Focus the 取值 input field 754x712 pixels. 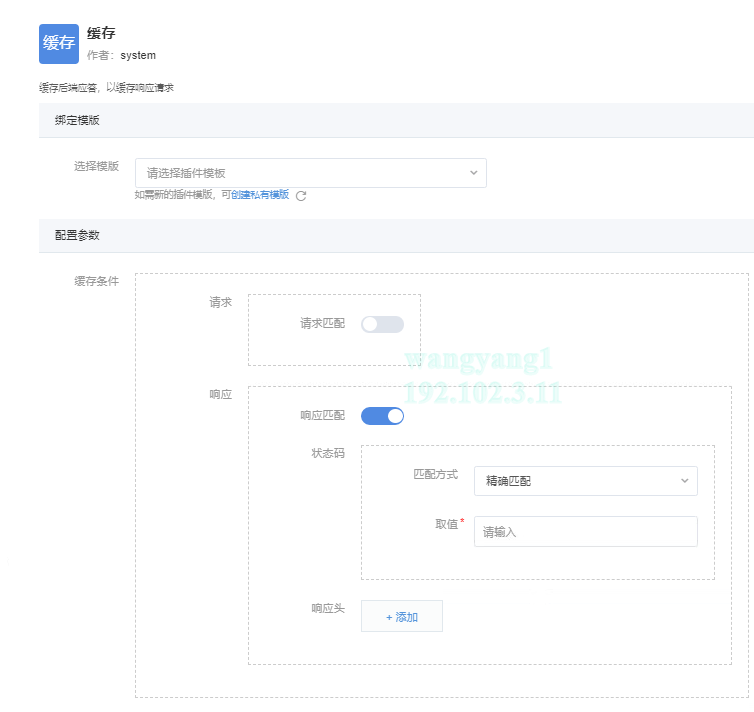[585, 532]
